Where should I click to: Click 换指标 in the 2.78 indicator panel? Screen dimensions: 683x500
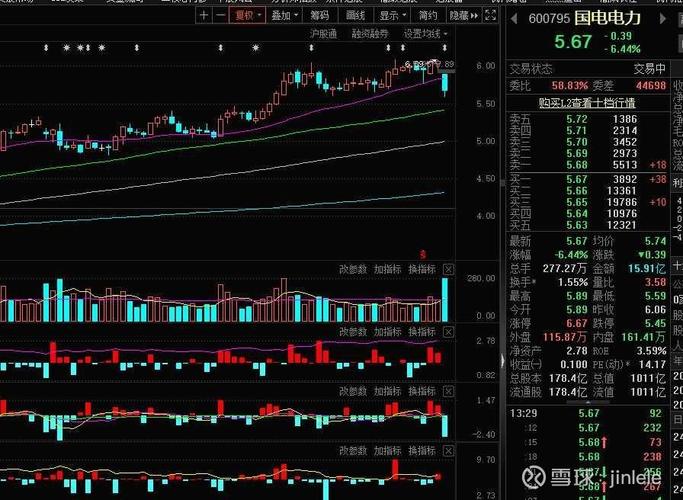pos(422,332)
